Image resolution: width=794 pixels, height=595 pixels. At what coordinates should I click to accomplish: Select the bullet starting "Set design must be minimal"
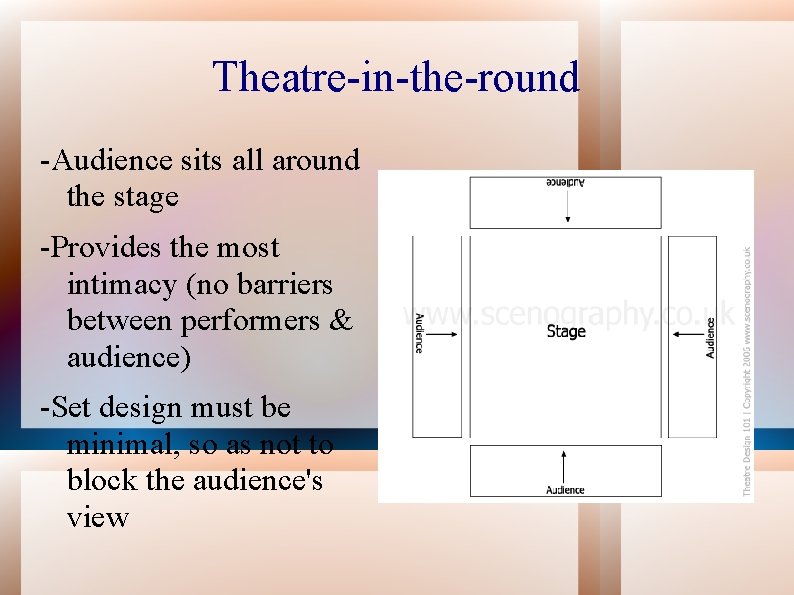[187, 462]
